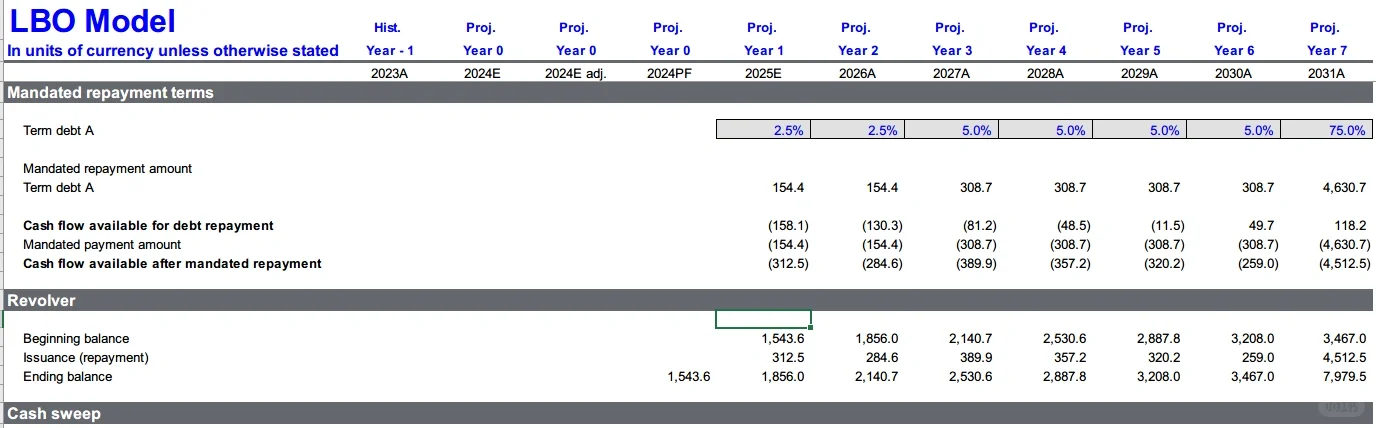Click the 2024PF Revolver ending balance value
Screen dimensions: 1376x428
pos(688,377)
